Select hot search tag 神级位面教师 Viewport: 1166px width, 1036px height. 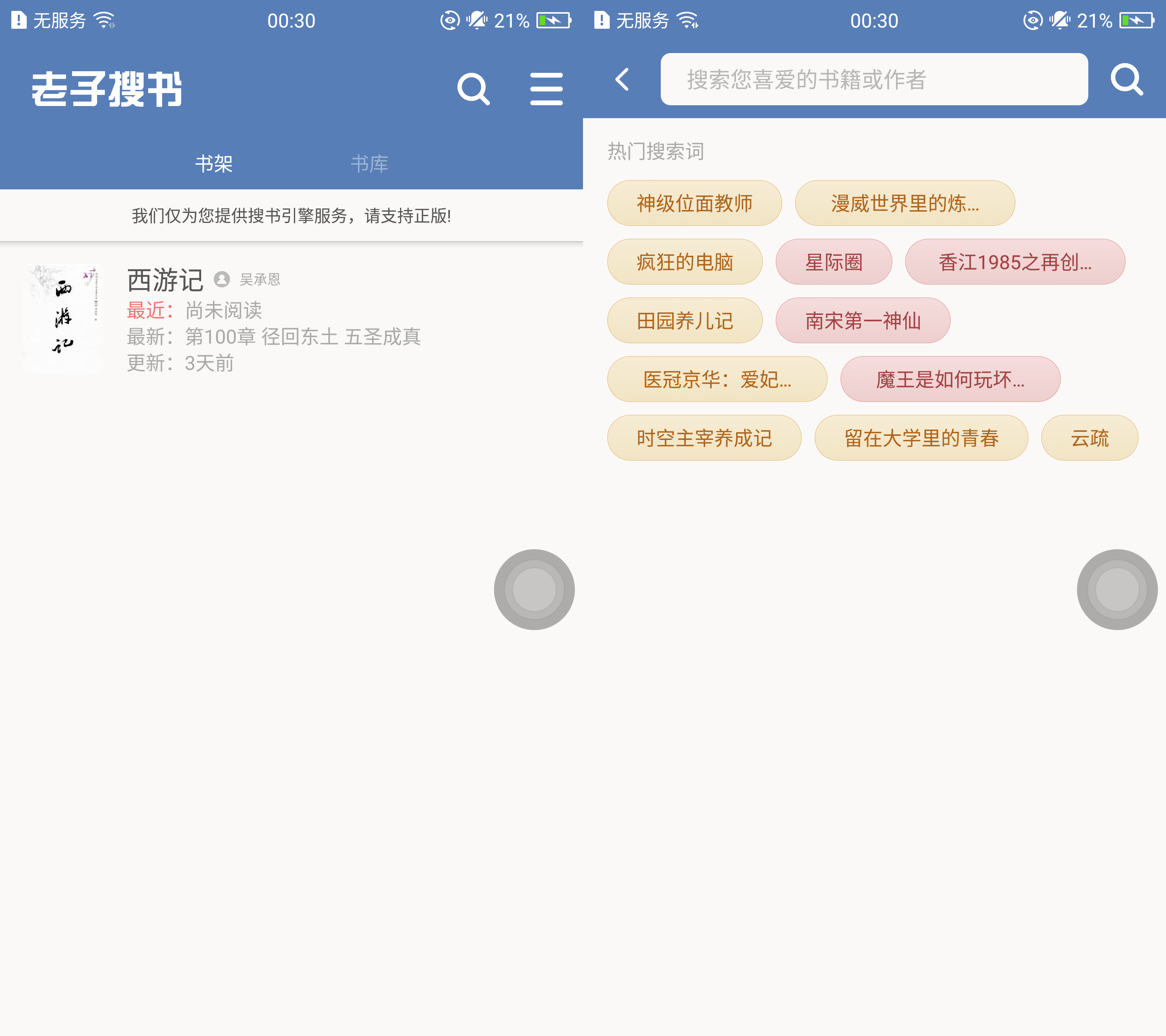pyautogui.click(x=694, y=203)
